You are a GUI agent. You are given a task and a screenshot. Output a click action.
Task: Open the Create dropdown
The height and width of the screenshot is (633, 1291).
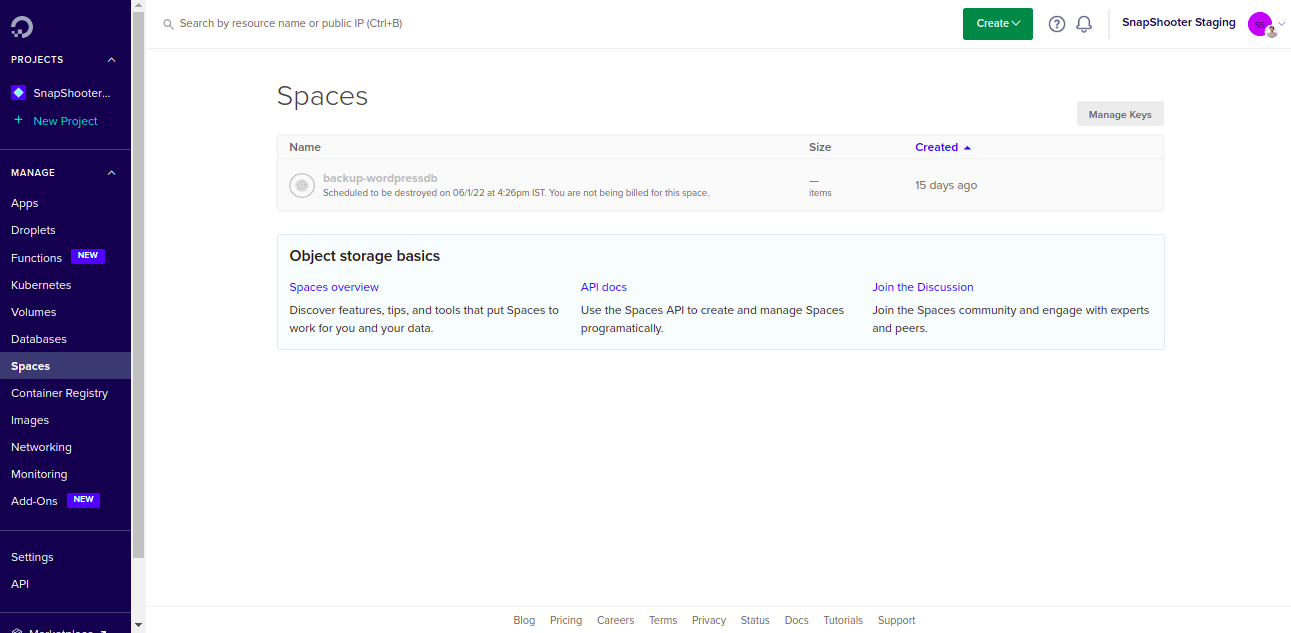click(997, 24)
